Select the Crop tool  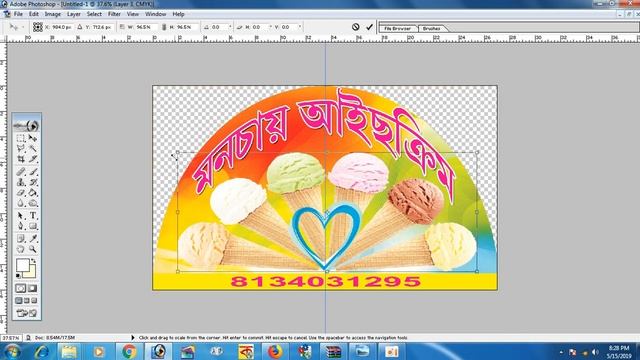pyautogui.click(x=21, y=159)
